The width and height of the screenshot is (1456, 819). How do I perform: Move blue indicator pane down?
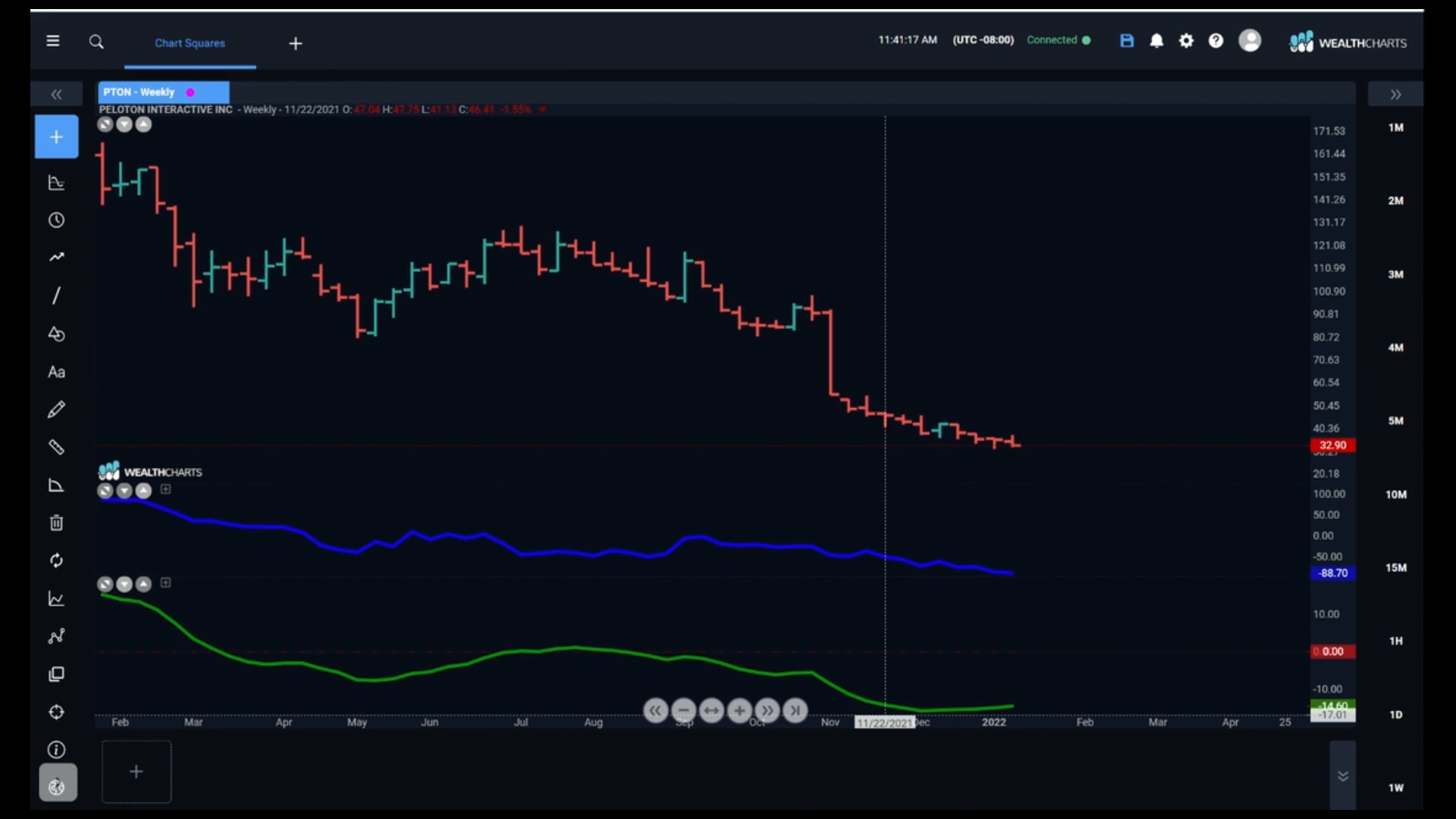[124, 491]
